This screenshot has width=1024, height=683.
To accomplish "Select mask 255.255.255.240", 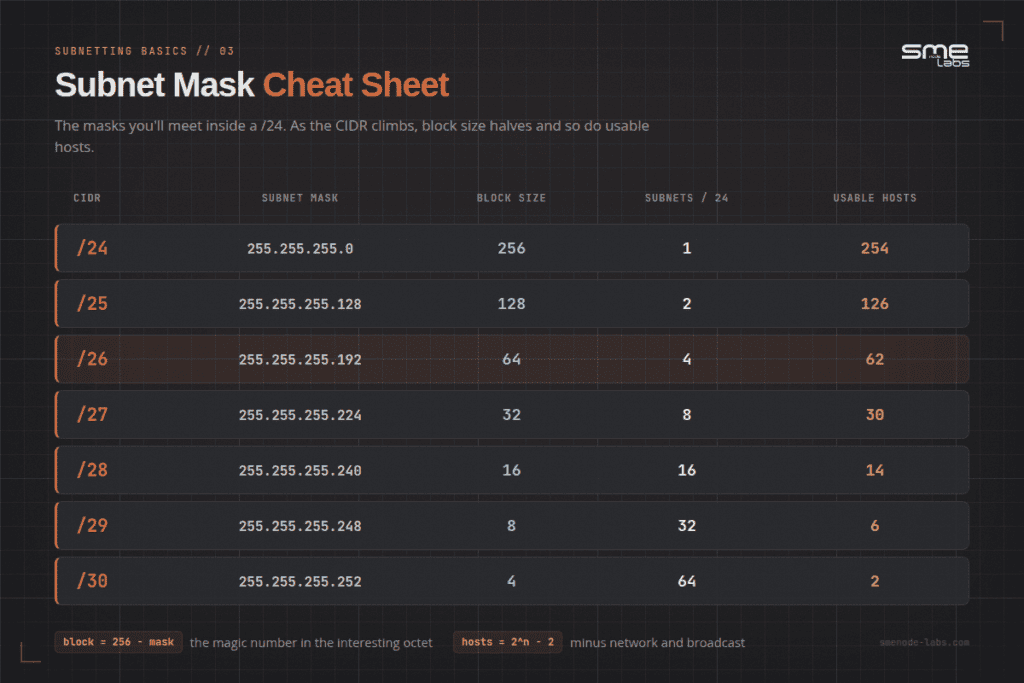I will [300, 471].
